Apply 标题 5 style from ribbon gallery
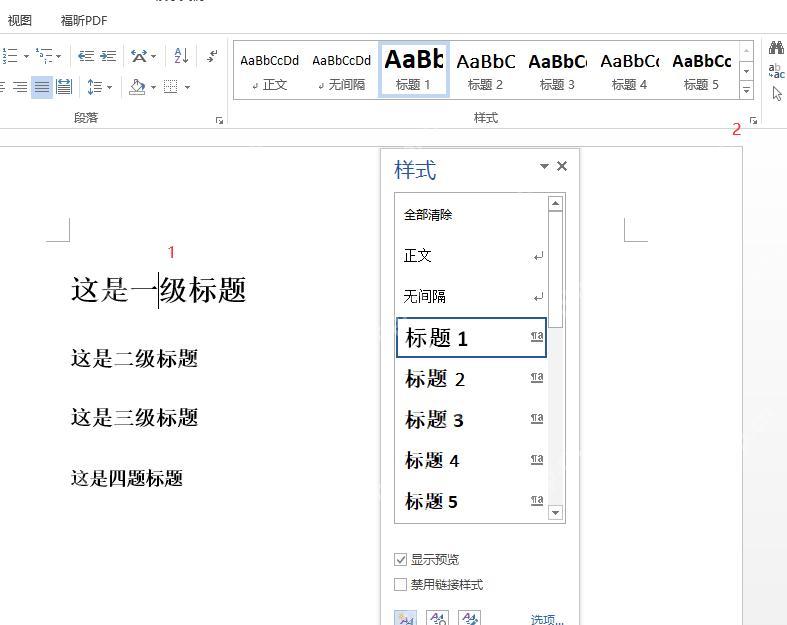The height and width of the screenshot is (625, 787). [x=701, y=71]
